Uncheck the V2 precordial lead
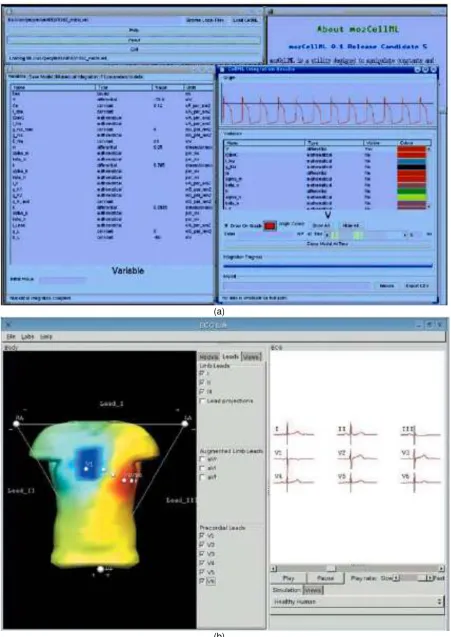451x637 pixels. [x=202, y=545]
